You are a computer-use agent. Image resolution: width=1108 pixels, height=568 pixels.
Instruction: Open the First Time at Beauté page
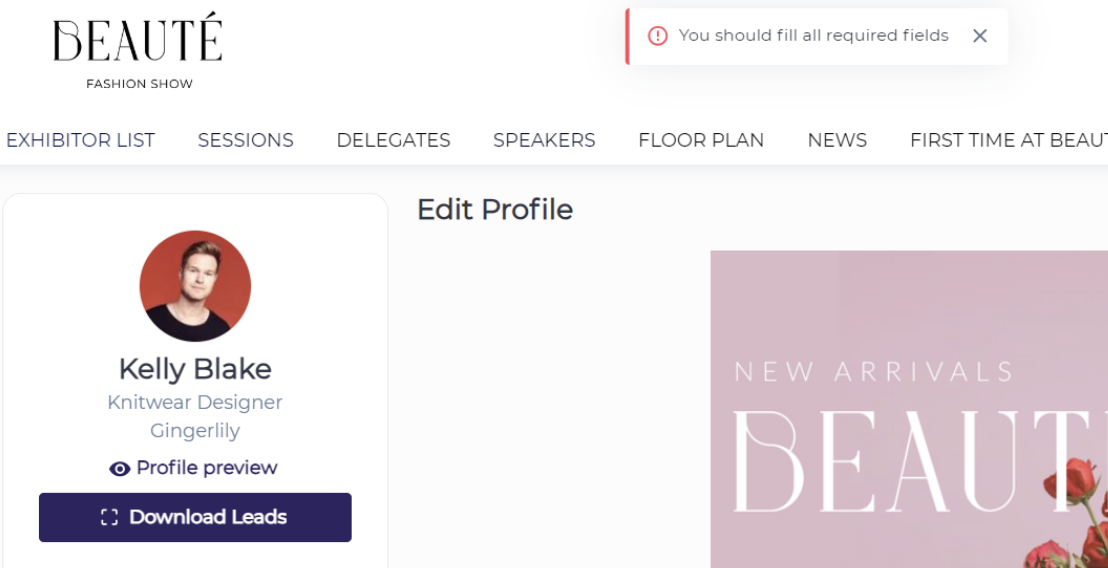(x=1007, y=140)
